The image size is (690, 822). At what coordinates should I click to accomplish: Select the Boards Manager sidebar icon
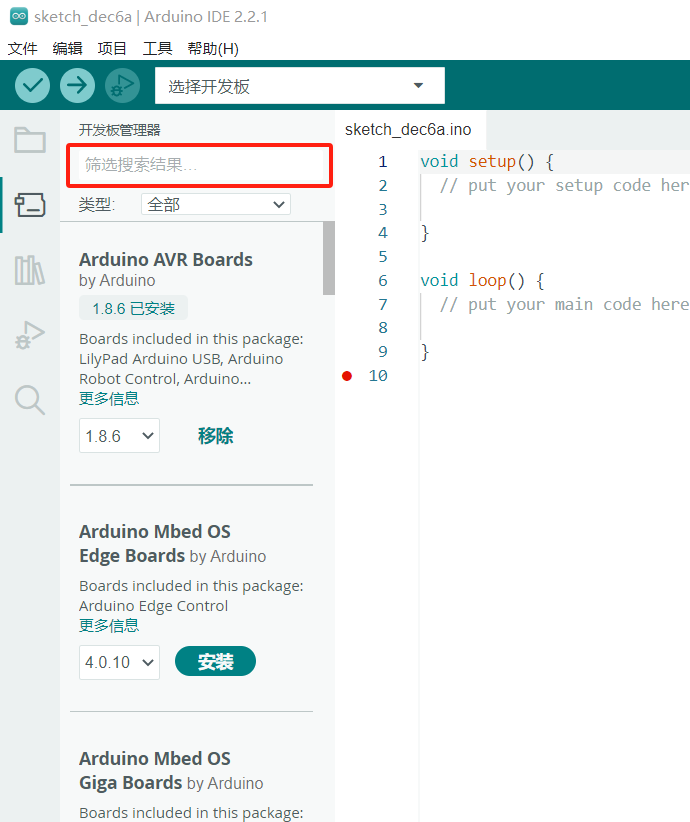(x=30, y=204)
